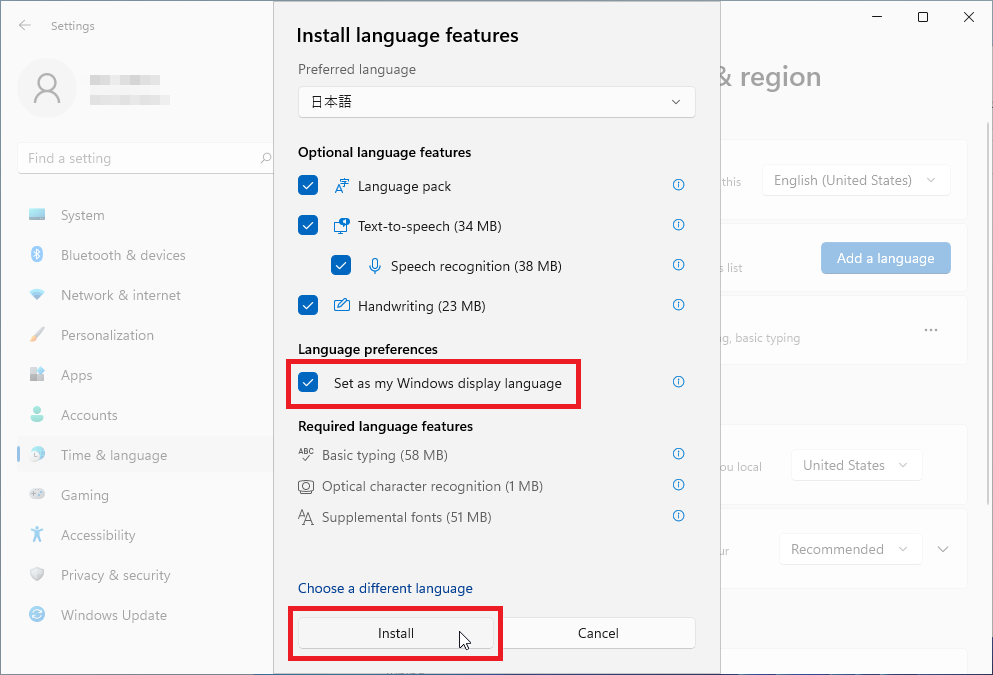The image size is (993, 675).
Task: Uncheck the Text-to-speech checkbox
Action: point(308,225)
